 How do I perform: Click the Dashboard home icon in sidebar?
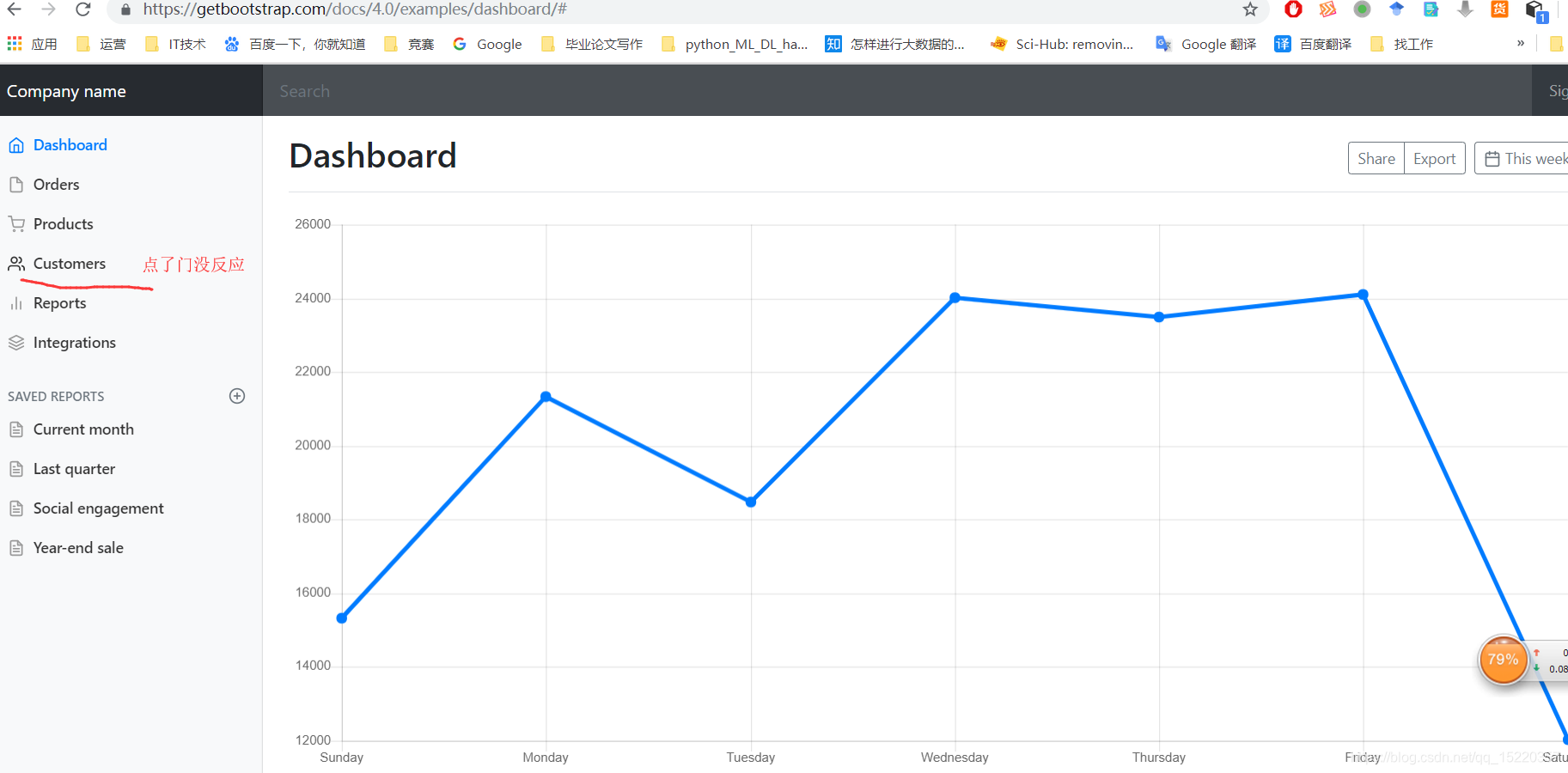point(16,145)
